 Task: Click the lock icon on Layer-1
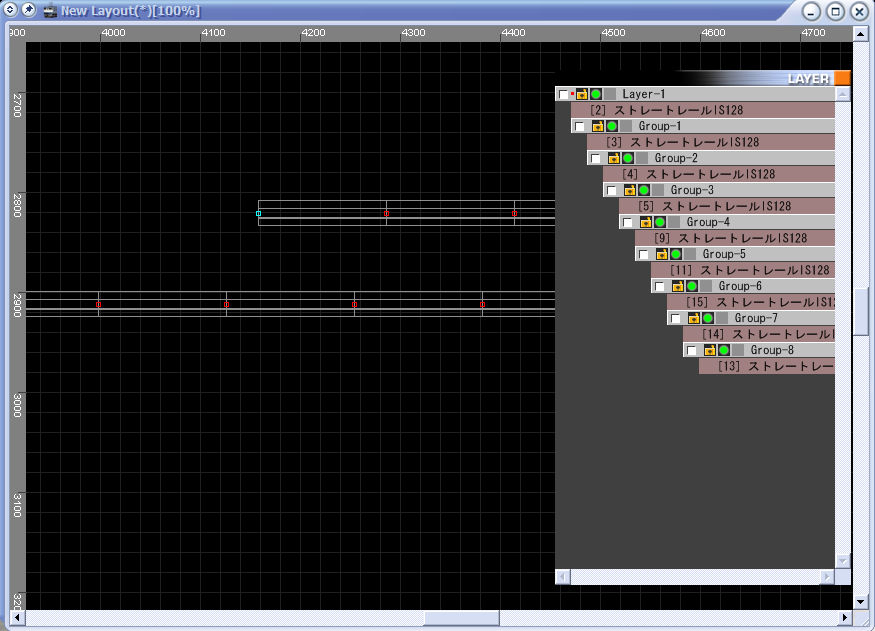(x=581, y=94)
